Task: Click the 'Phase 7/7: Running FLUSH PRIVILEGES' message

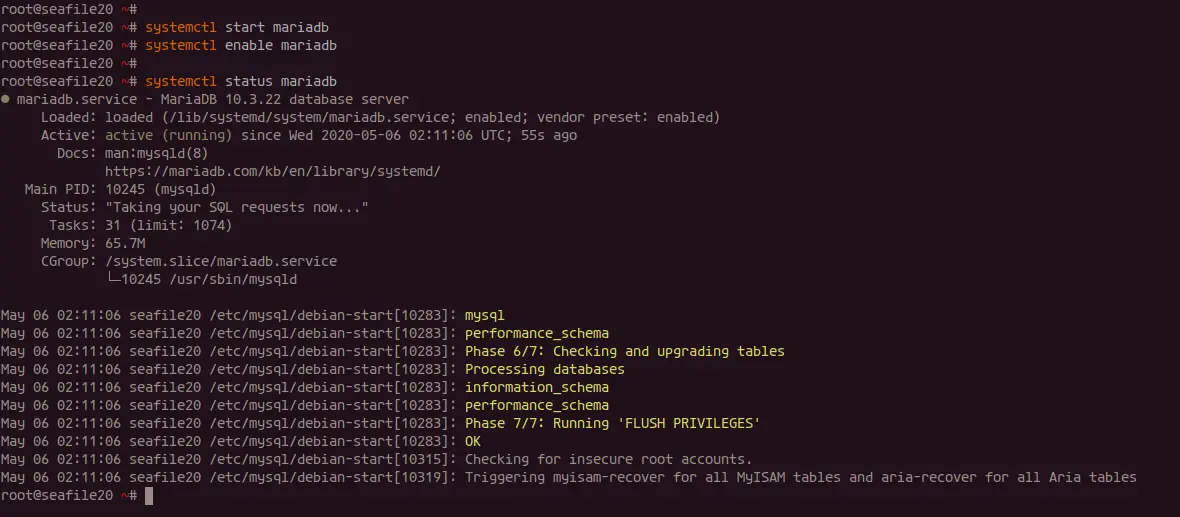Action: [613, 424]
